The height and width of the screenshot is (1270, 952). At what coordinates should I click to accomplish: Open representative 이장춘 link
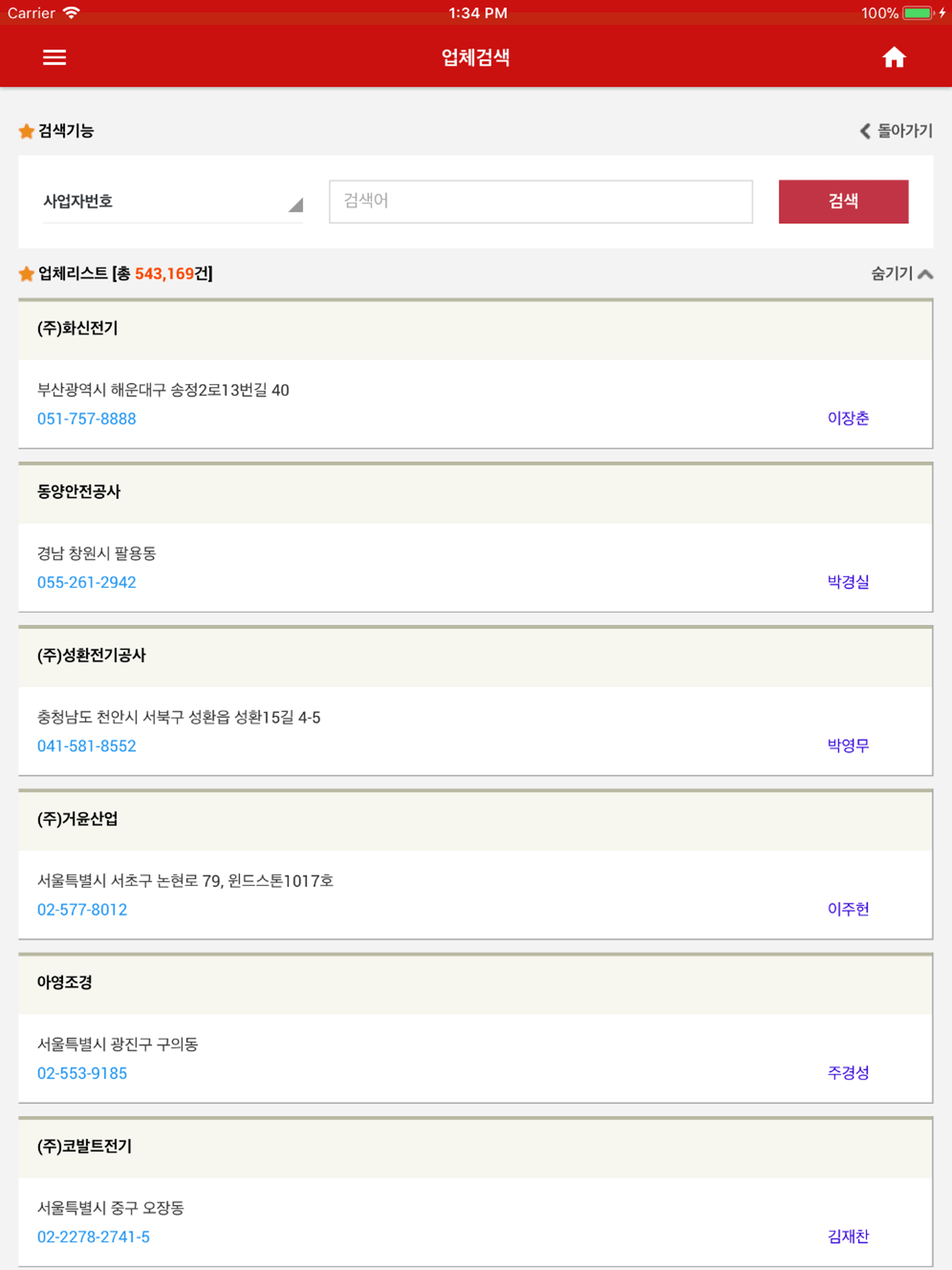(848, 418)
